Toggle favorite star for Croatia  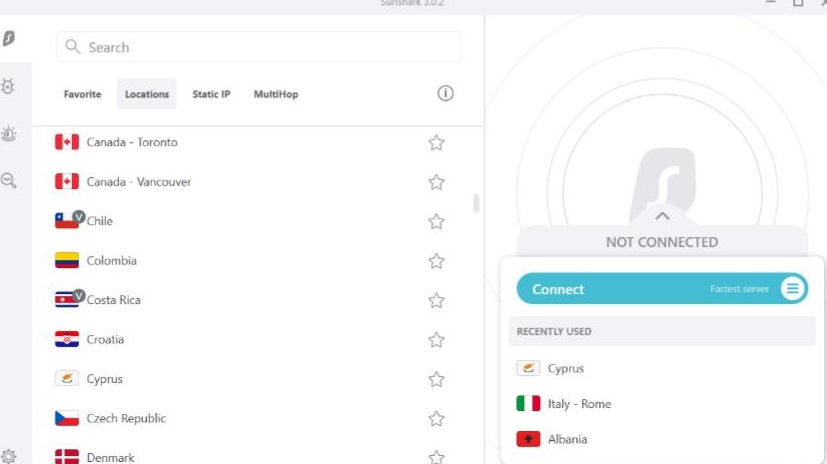[436, 340]
